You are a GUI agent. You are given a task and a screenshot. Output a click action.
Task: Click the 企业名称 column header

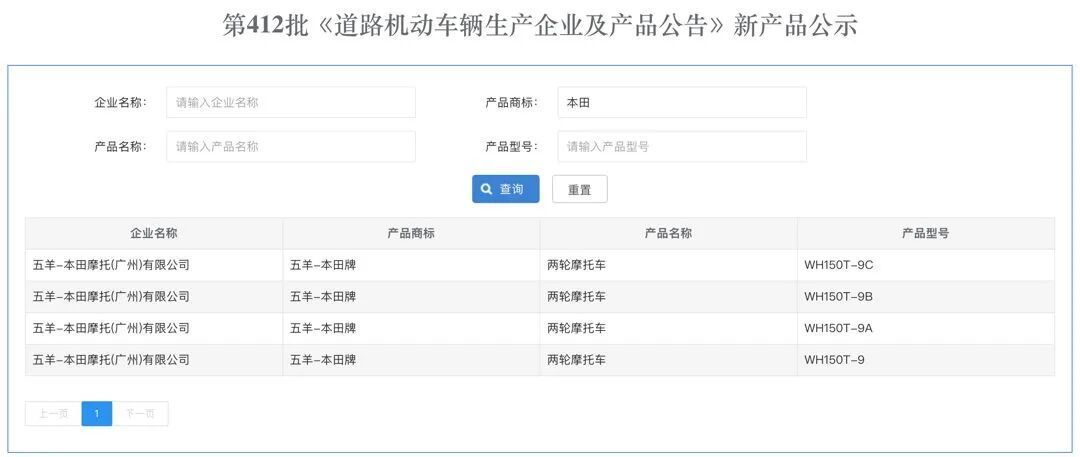(154, 233)
